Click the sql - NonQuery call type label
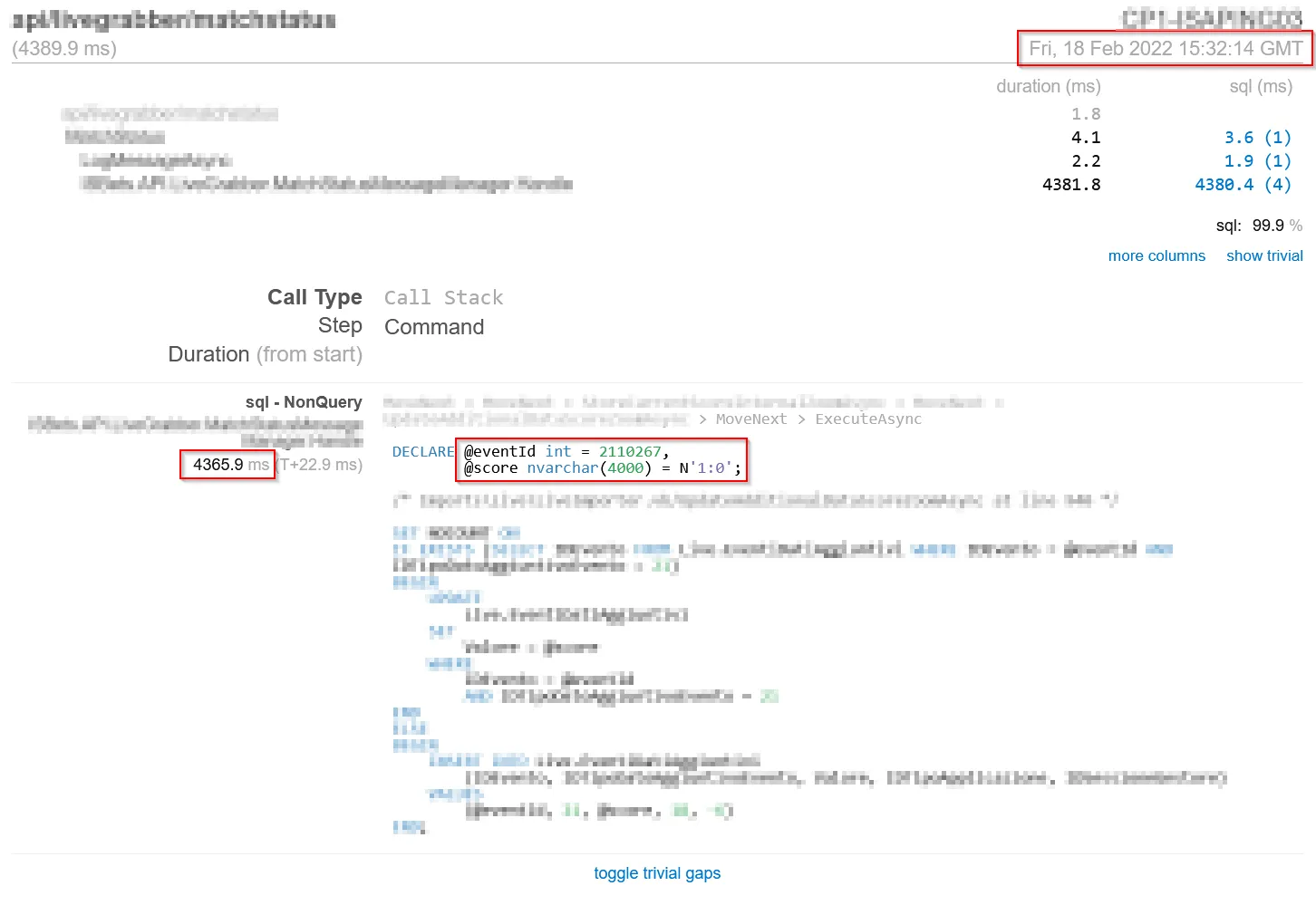Viewport: 1316px width, 905px height. [x=303, y=401]
